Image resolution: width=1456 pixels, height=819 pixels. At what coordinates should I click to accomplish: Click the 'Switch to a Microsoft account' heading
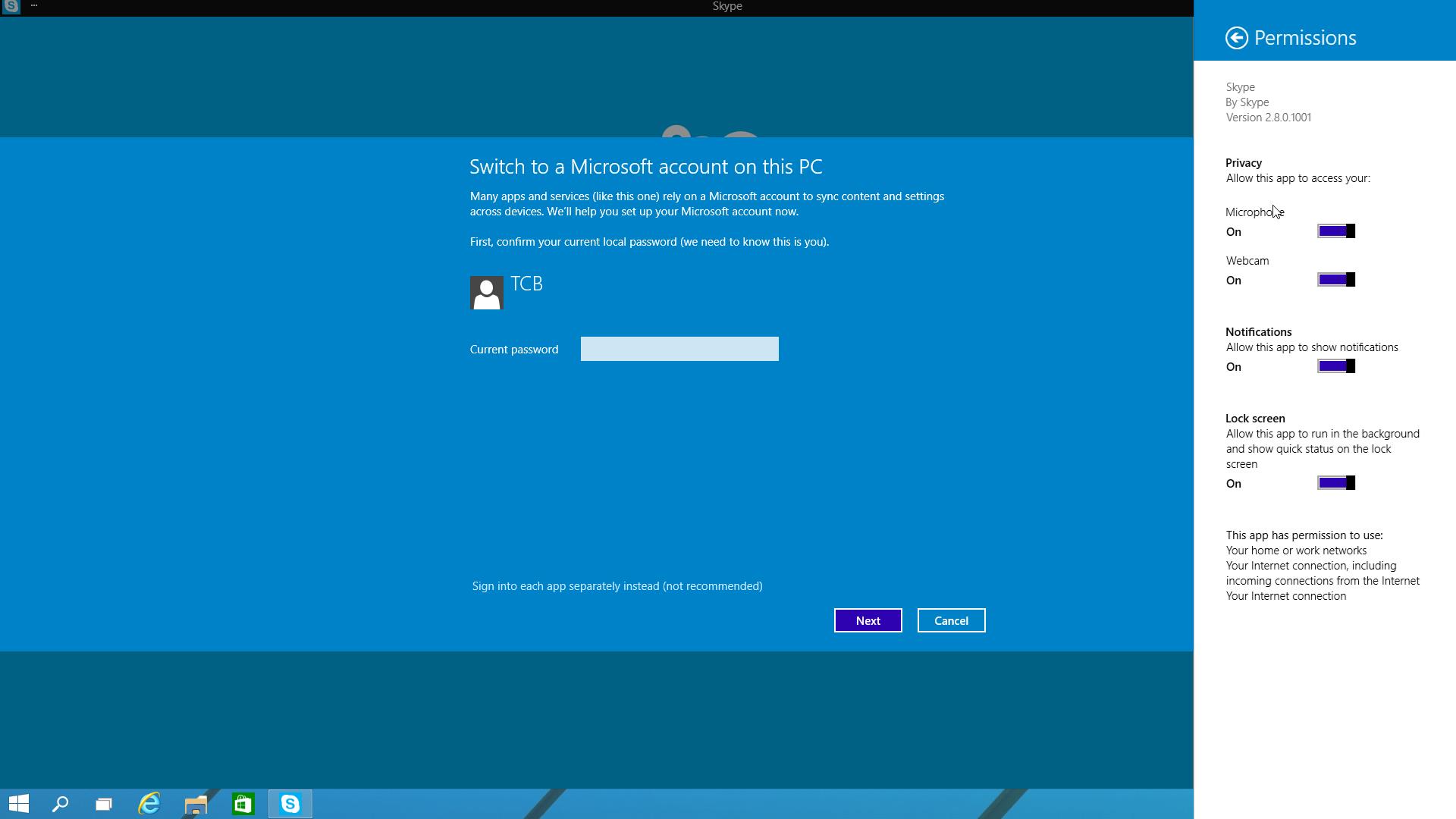point(646,167)
